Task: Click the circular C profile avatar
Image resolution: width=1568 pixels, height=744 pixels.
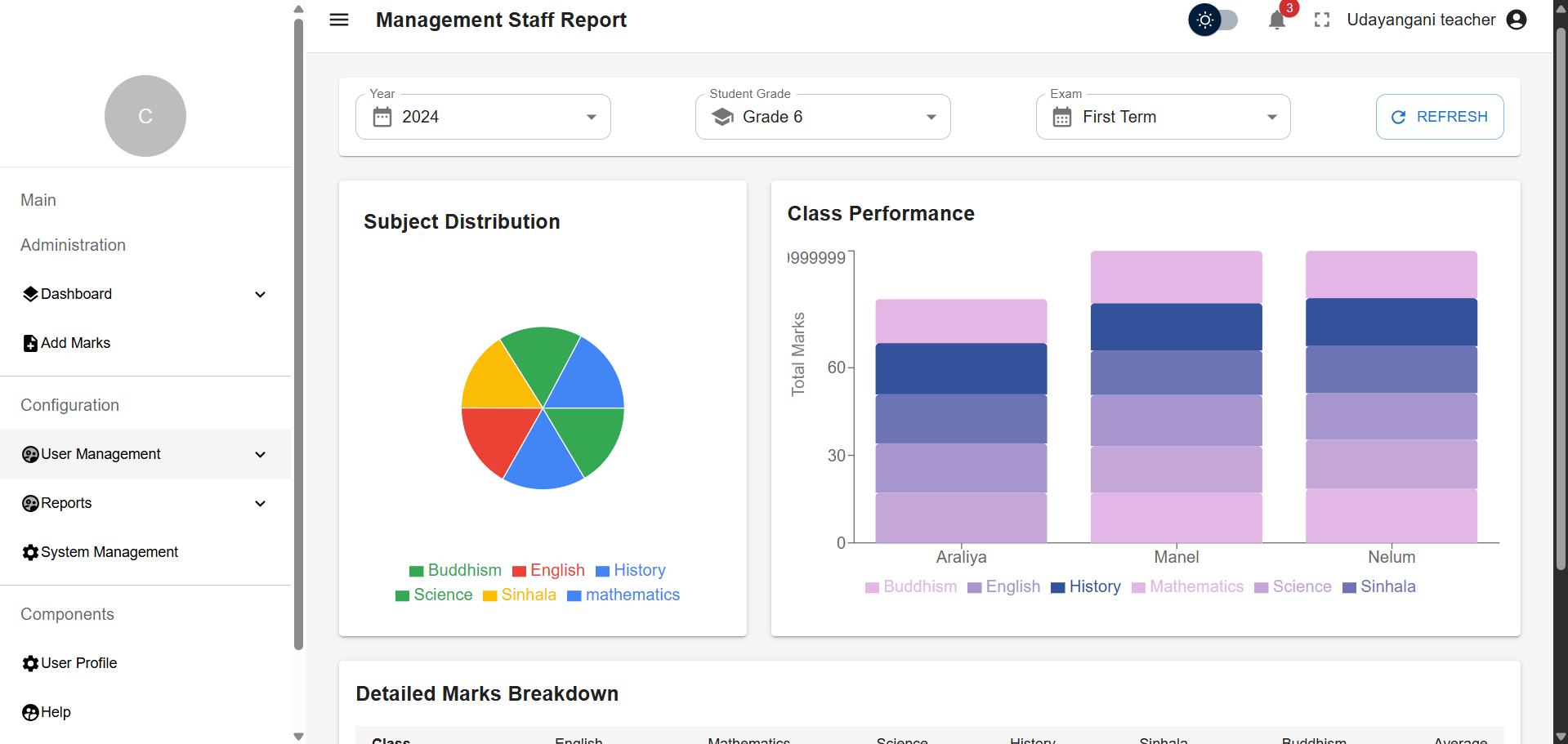Action: pyautogui.click(x=145, y=116)
